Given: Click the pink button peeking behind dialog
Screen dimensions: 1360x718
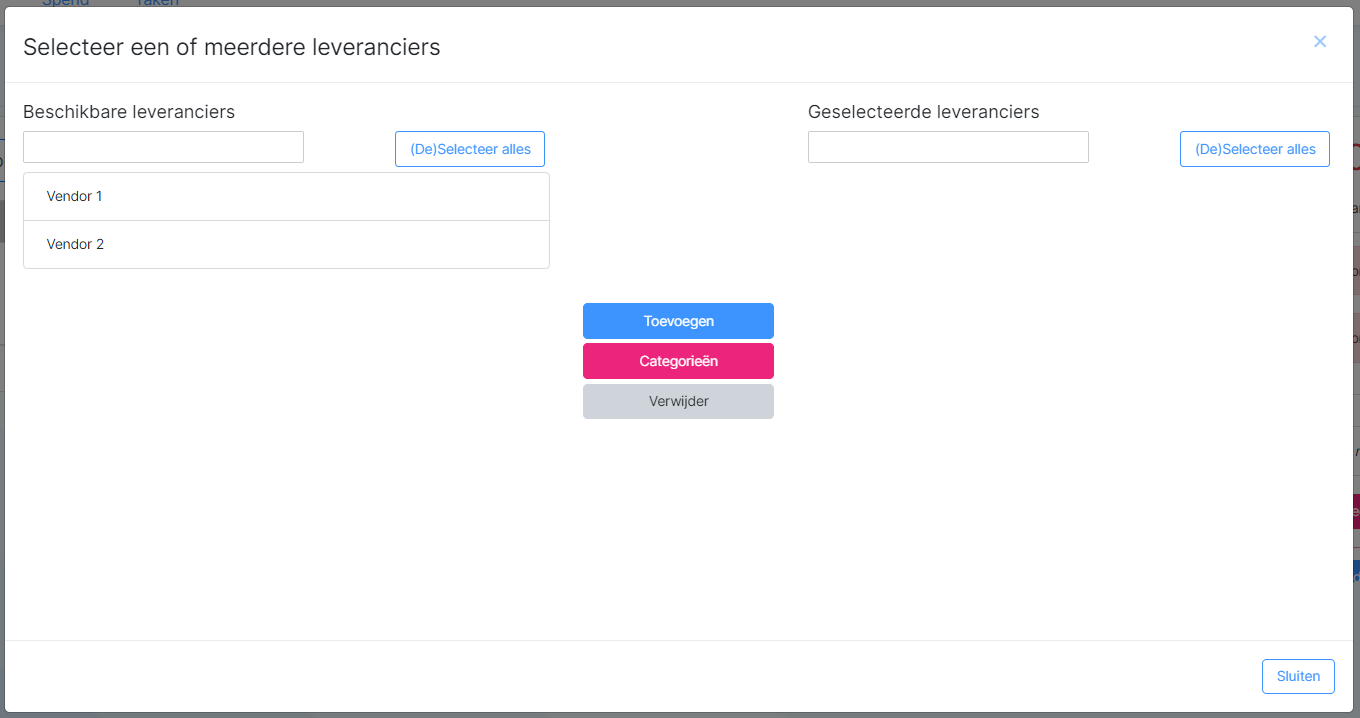Looking at the screenshot, I should 1356,511.
